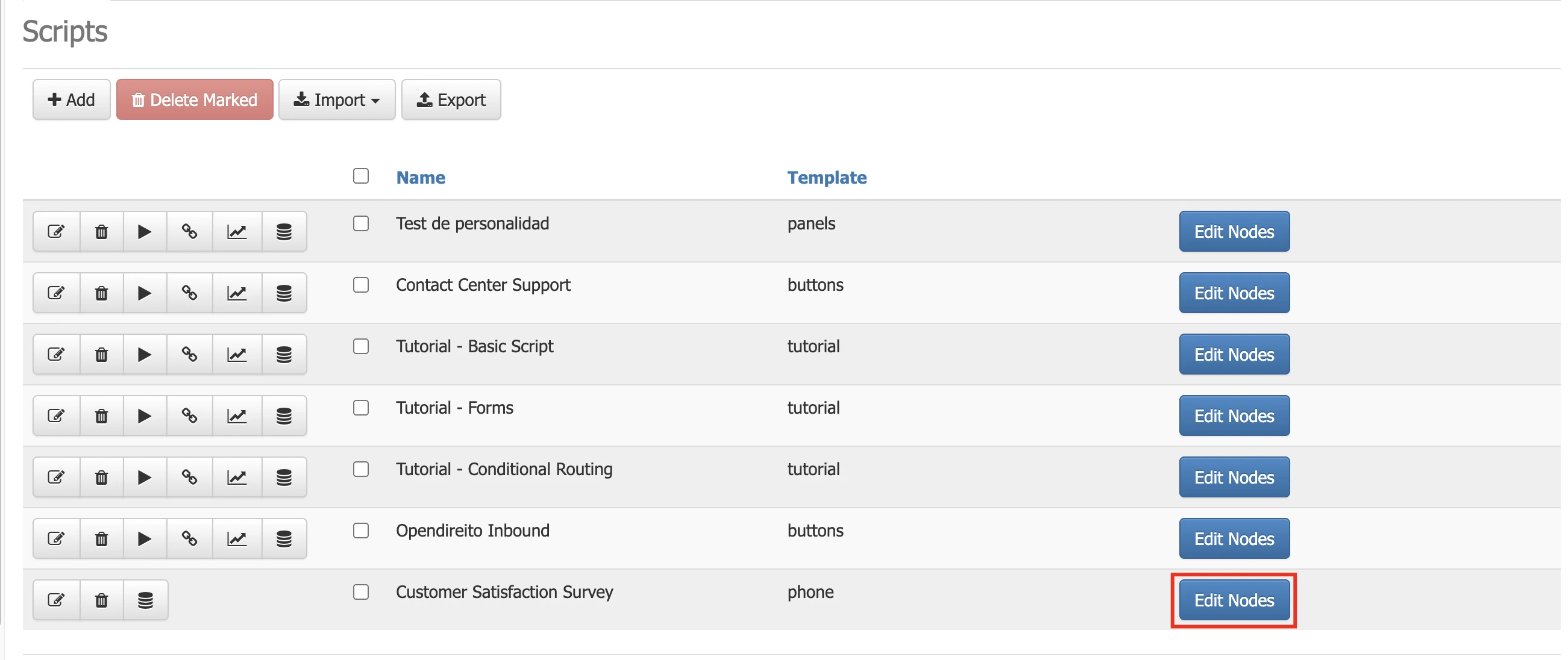The height and width of the screenshot is (660, 1568).
Task: Copy link for Tutorial - Forms script
Action: pyautogui.click(x=189, y=416)
